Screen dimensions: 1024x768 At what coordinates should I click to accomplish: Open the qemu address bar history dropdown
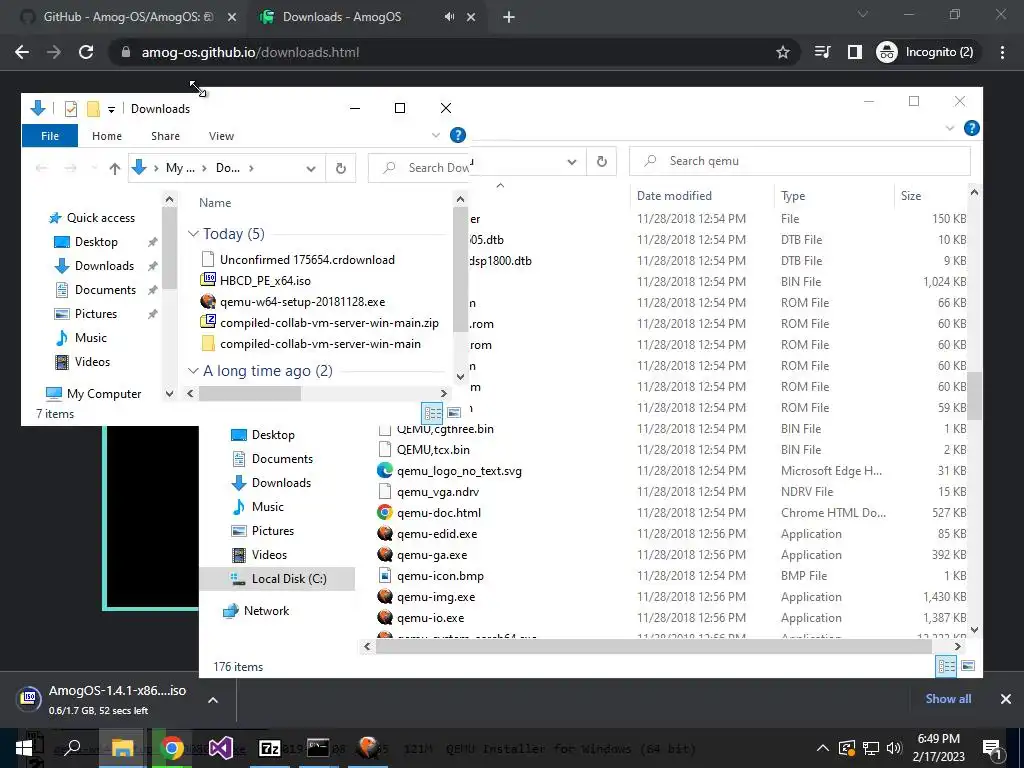(x=571, y=161)
